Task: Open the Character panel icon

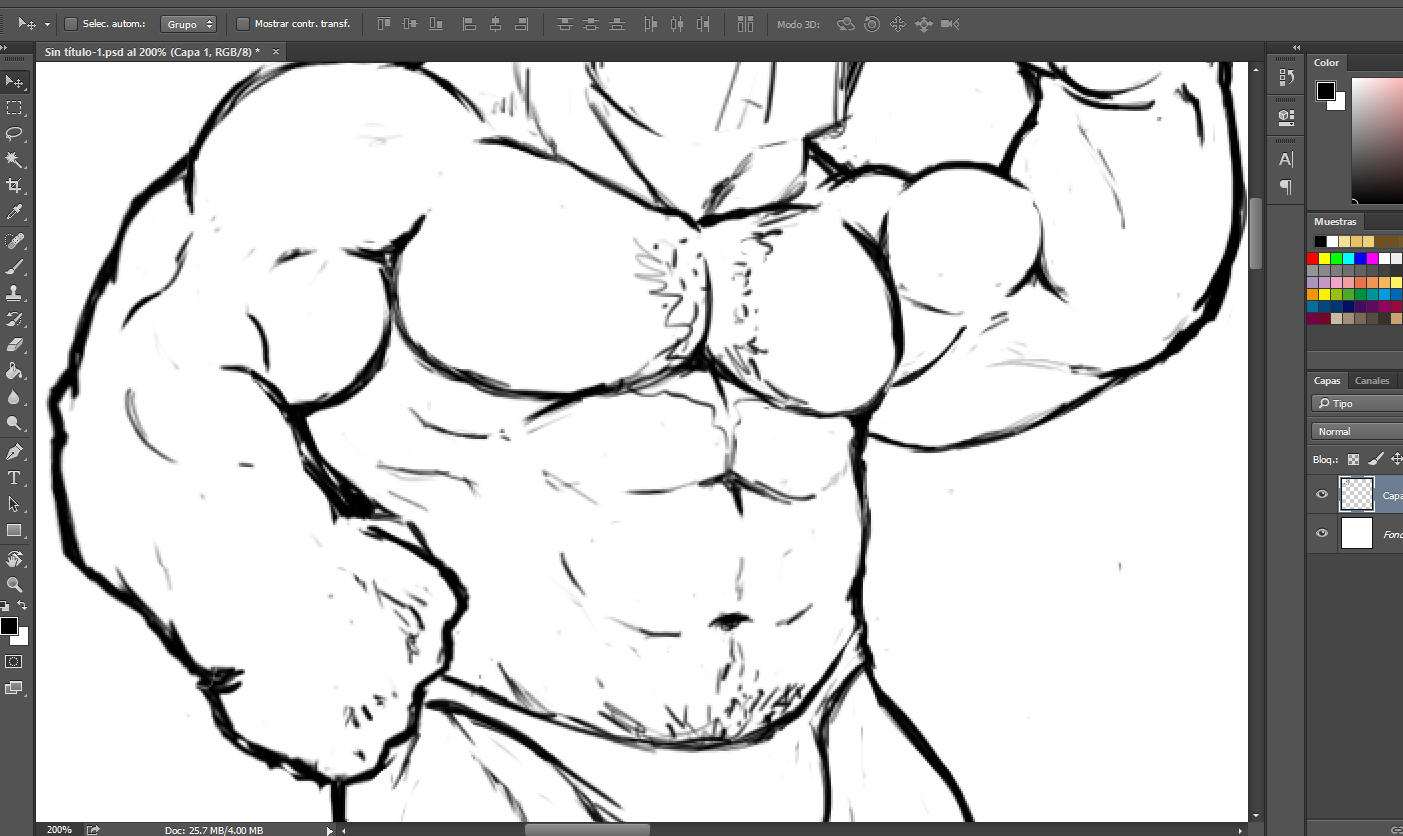Action: (x=1286, y=159)
